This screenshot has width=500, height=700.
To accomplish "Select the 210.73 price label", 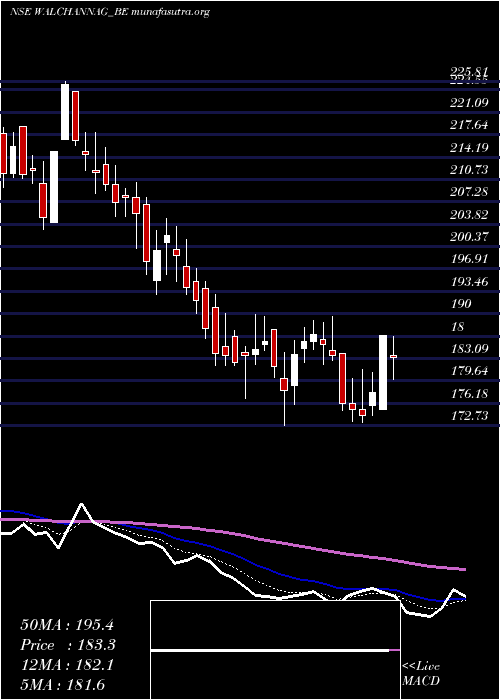I will pos(469,170).
